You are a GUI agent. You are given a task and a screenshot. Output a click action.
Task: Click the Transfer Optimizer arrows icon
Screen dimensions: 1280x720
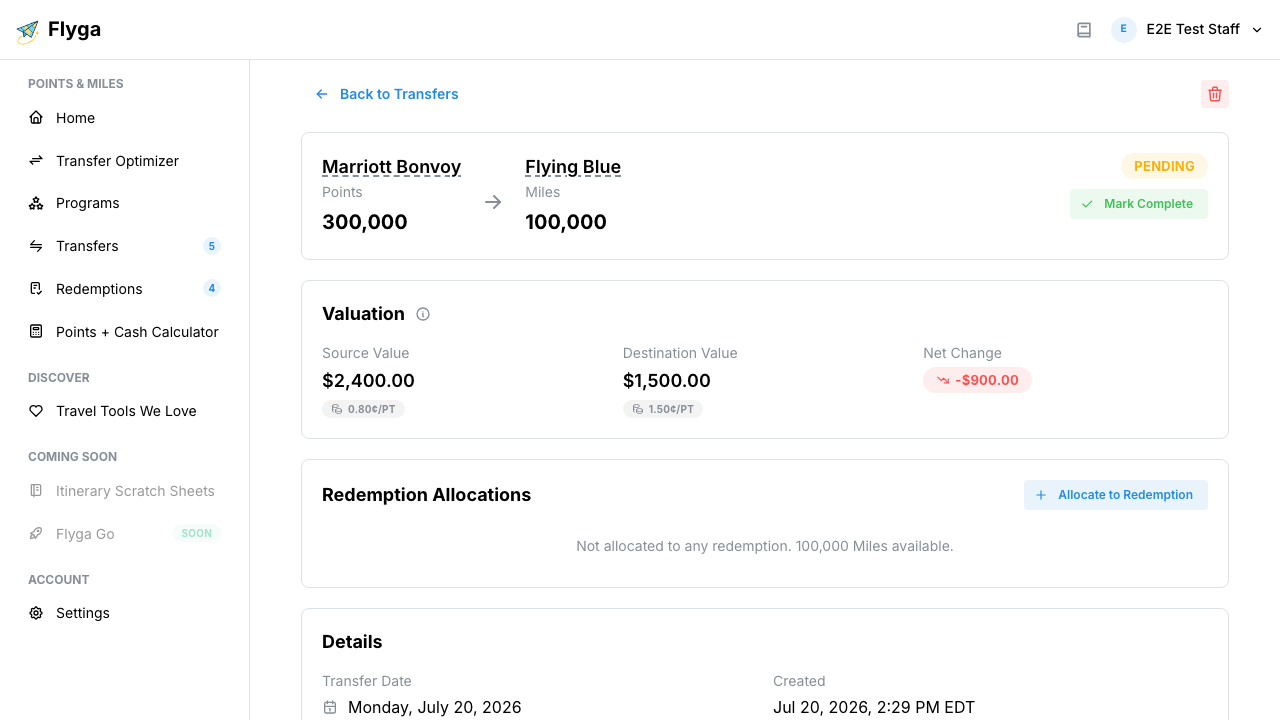tap(36, 161)
